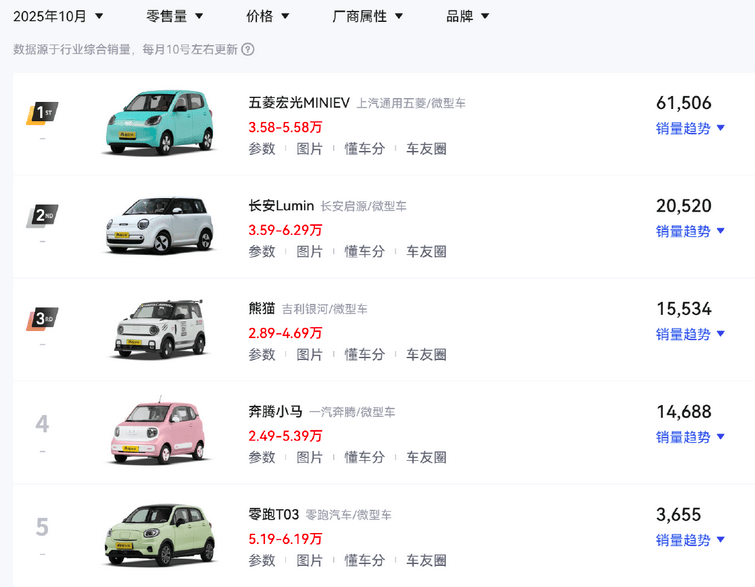View 参数 for 长安Lumin

point(262,251)
